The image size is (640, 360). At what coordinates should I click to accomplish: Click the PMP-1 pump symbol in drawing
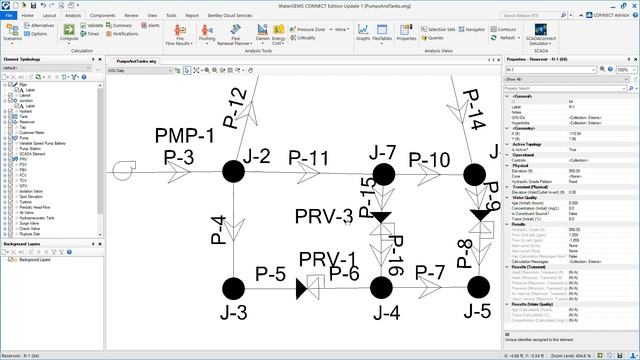(124, 171)
